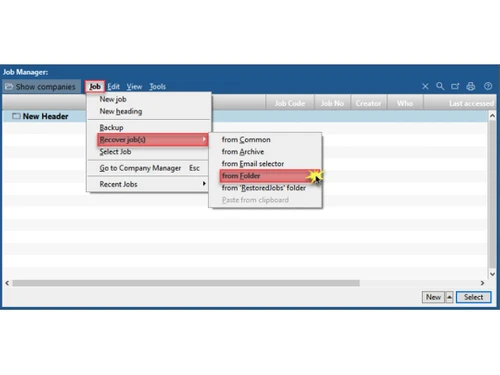Open the View menu

tap(134, 87)
